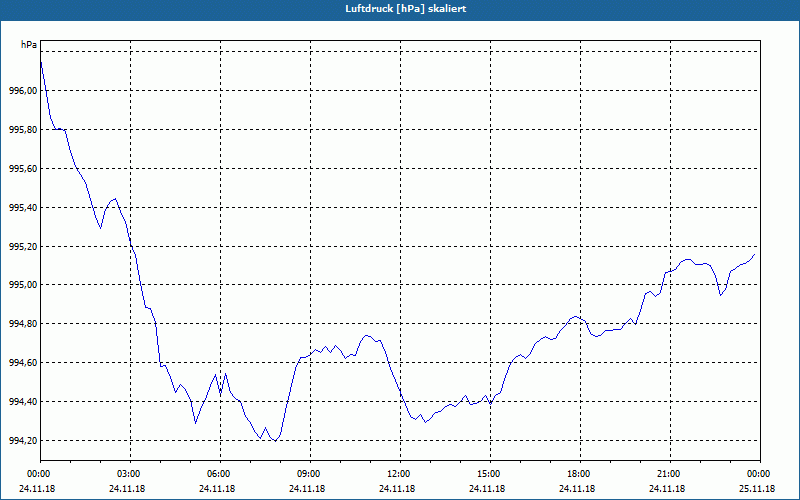Select the '18:00' time label

tap(580, 474)
